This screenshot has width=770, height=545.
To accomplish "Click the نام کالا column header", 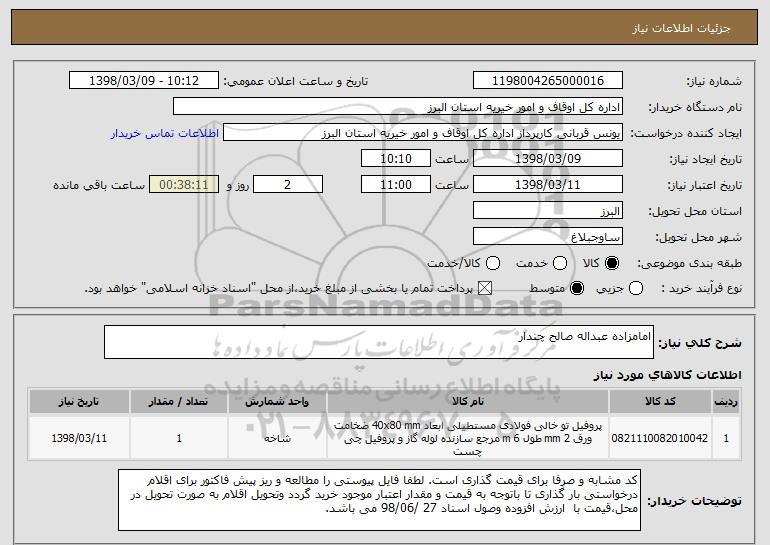I will click(468, 402).
